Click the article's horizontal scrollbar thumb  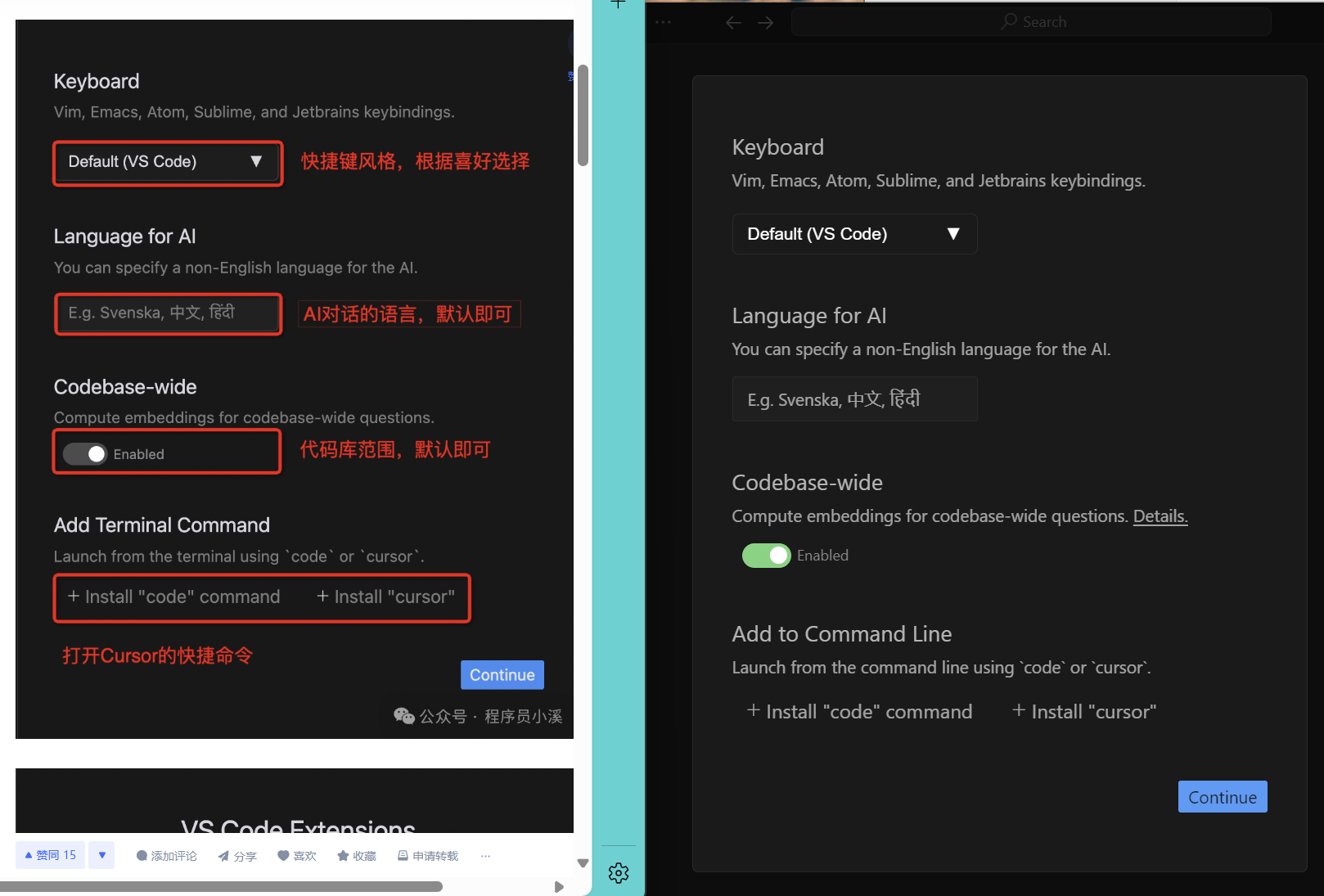pyautogui.click(x=221, y=886)
